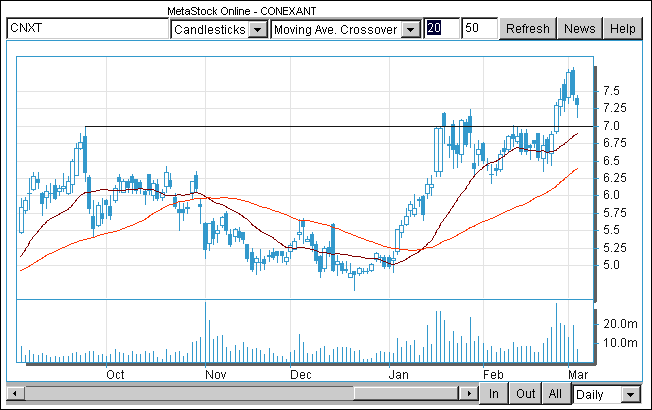Click the second moving average period field (50)
Image resolution: width=652 pixels, height=410 pixels.
[479, 28]
